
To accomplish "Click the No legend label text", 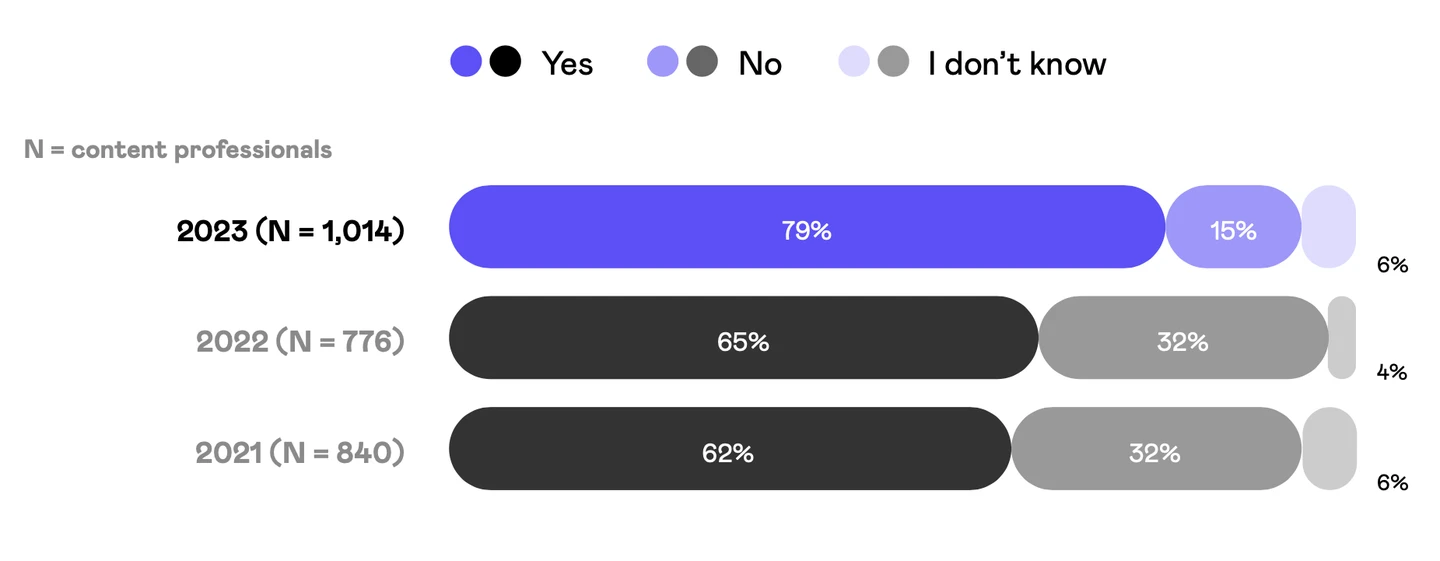I will 760,64.
